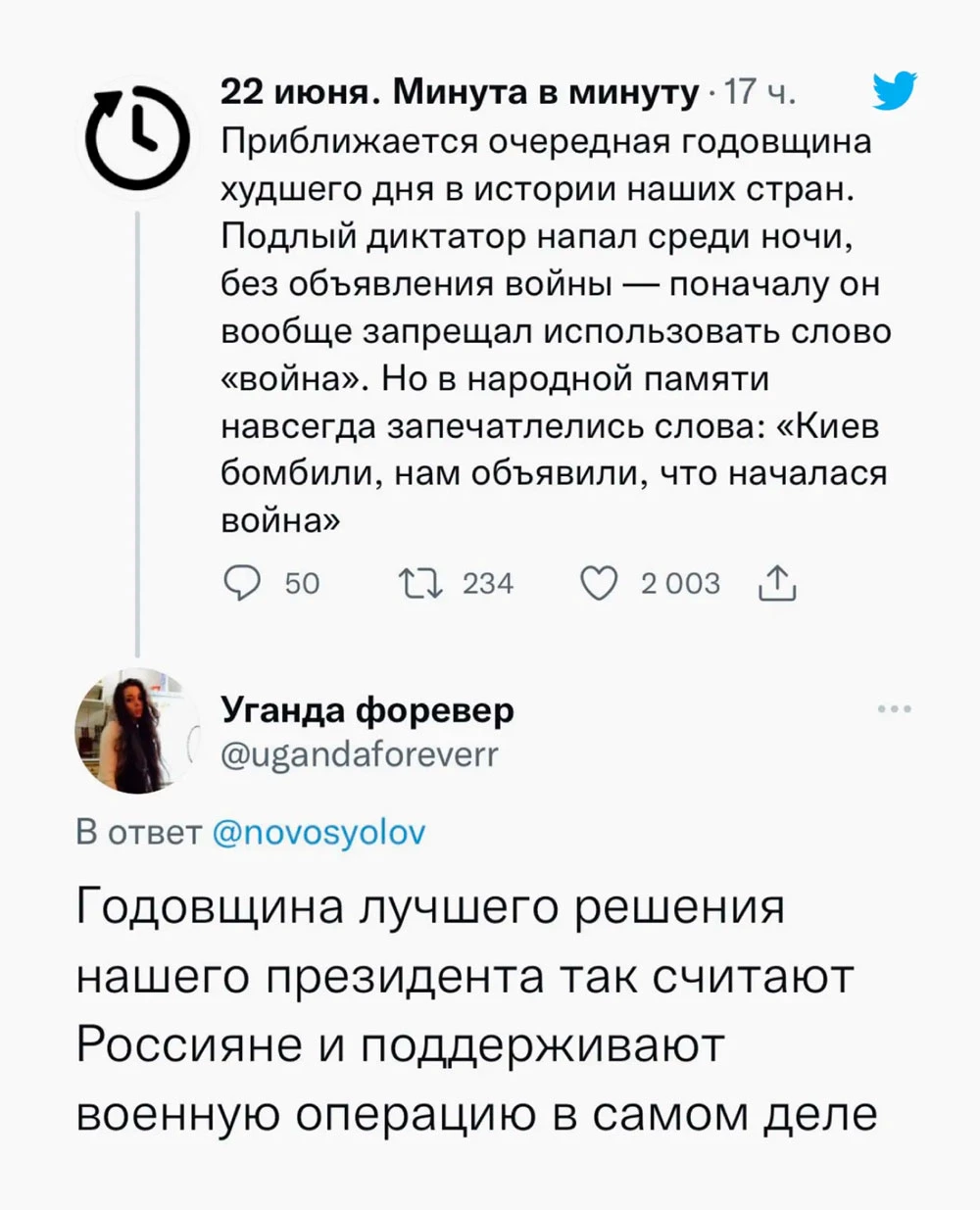980x1210 pixels.
Task: Retweet the post with the retweet icon
Action: pos(422,584)
